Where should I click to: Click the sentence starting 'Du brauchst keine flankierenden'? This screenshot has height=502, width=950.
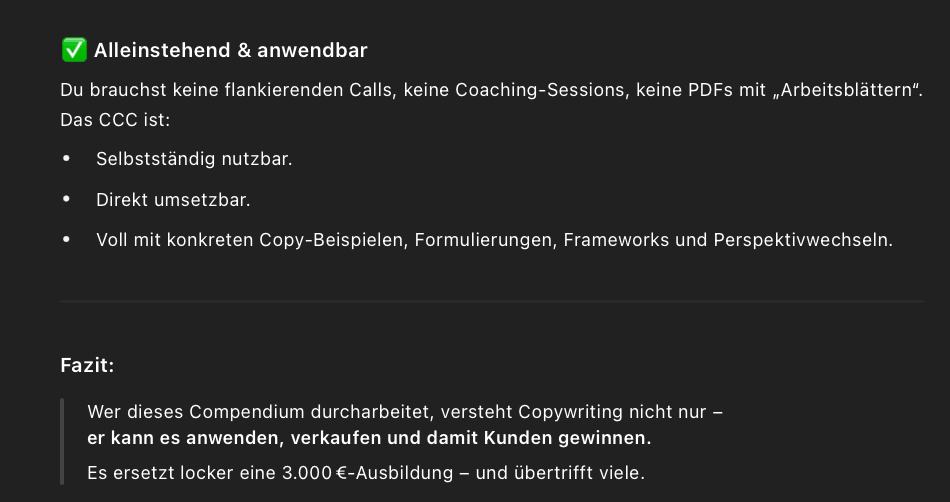click(x=491, y=90)
